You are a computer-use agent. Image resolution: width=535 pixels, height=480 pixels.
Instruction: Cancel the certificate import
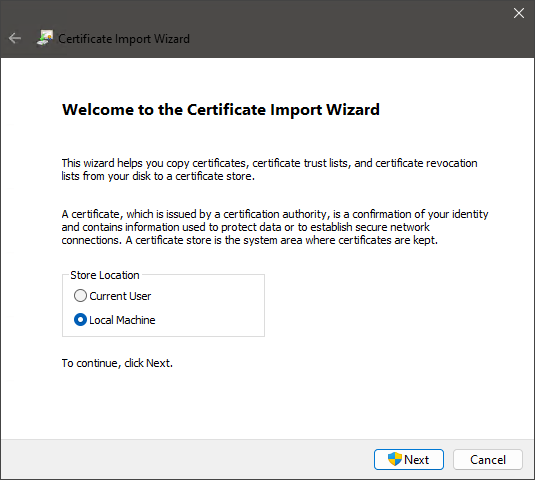488,460
